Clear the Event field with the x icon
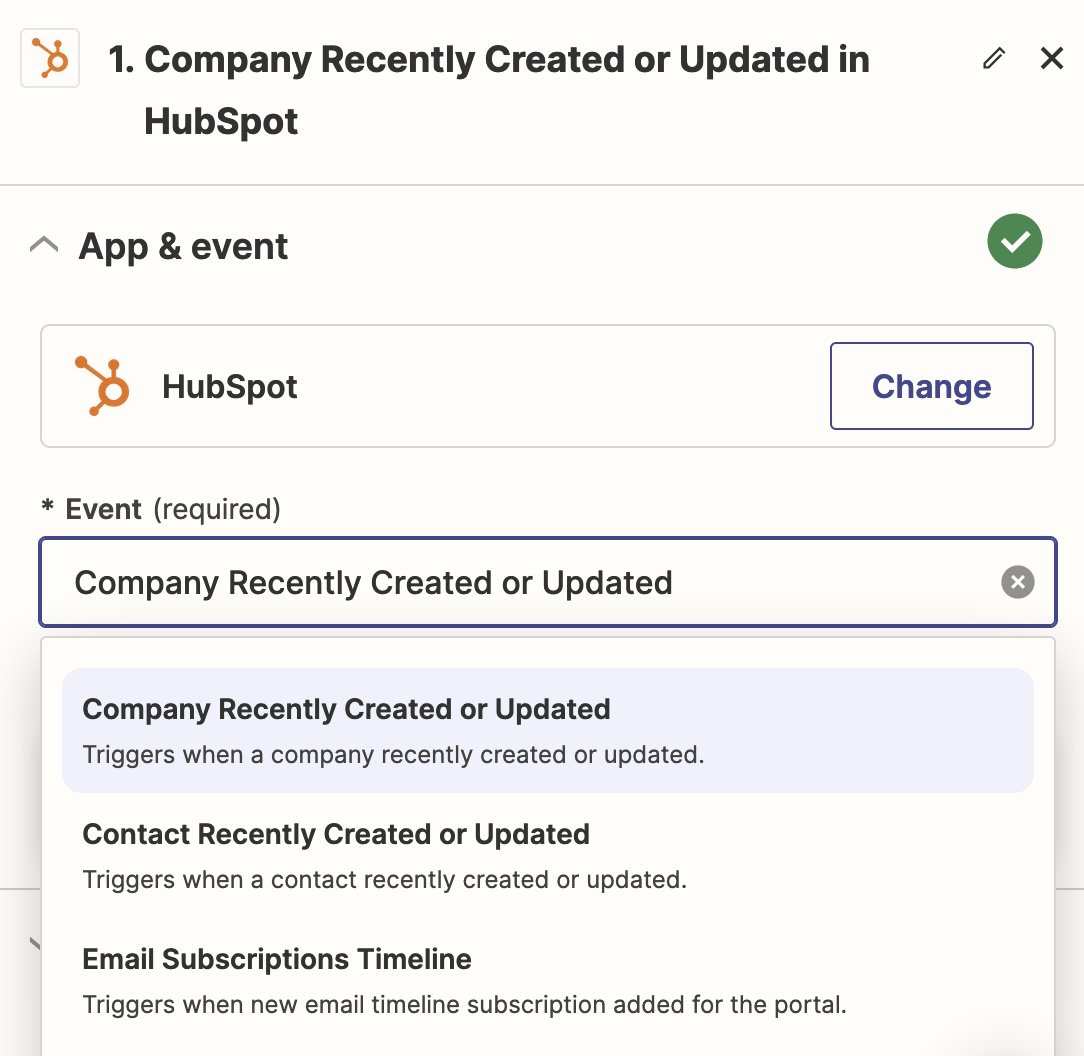The width and height of the screenshot is (1084, 1056). point(1017,582)
